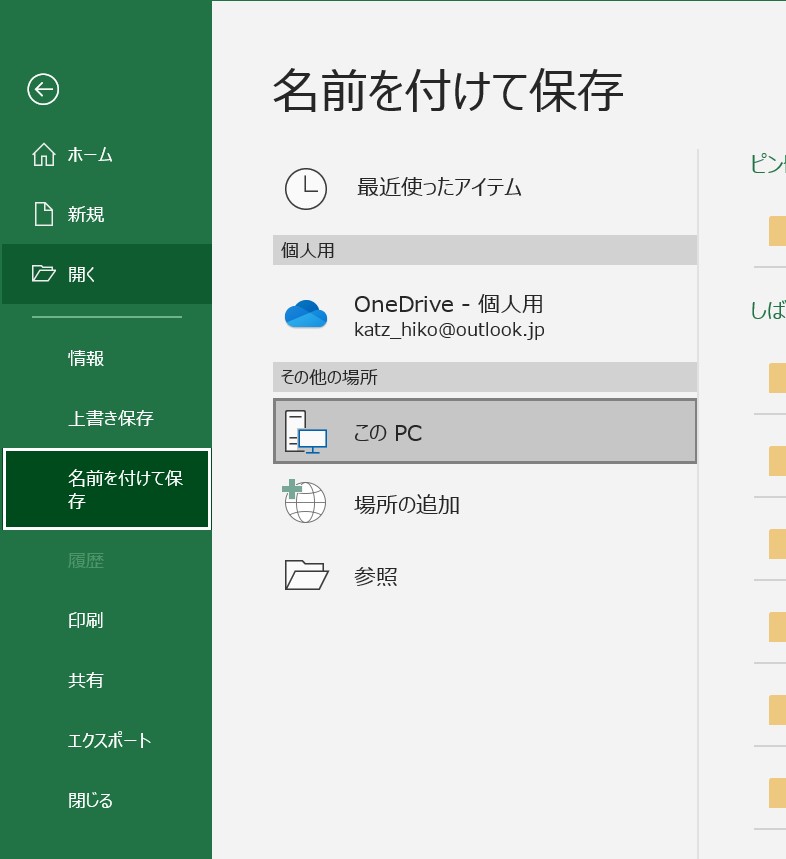Choose OneDrive - 個人用 save location
Screen dimensions: 786x859
pos(485,314)
